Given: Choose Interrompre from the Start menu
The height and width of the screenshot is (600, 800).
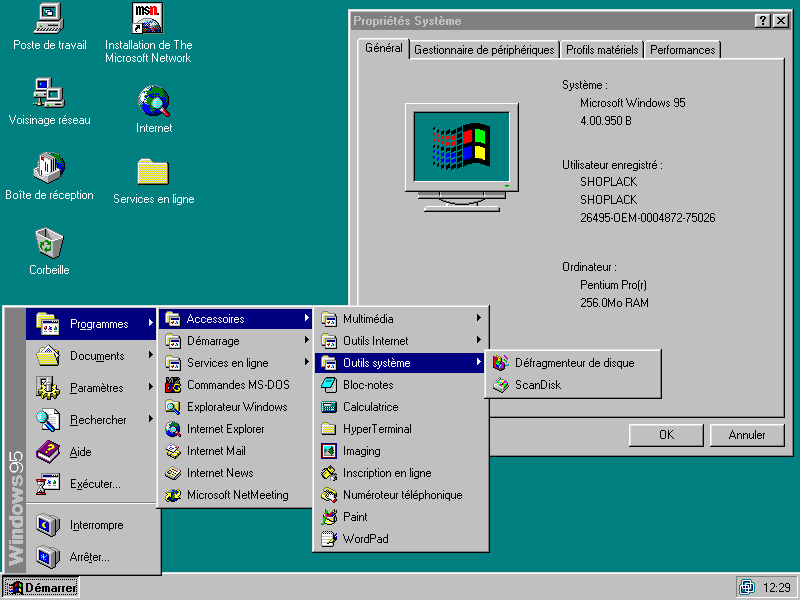Looking at the screenshot, I should (x=91, y=525).
